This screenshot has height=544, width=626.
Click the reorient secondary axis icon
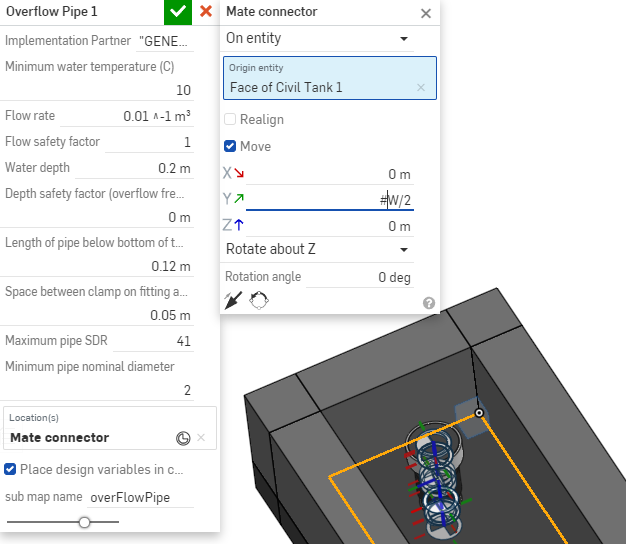pyautogui.click(x=259, y=300)
